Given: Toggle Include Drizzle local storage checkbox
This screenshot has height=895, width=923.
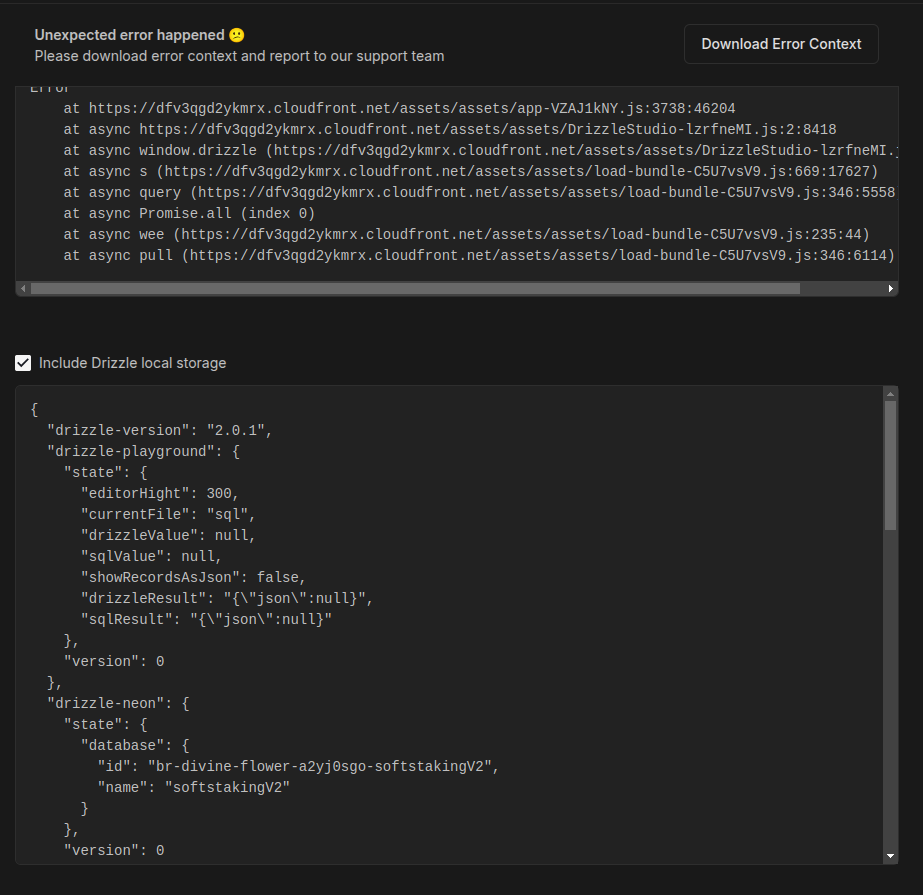Looking at the screenshot, I should click(23, 363).
